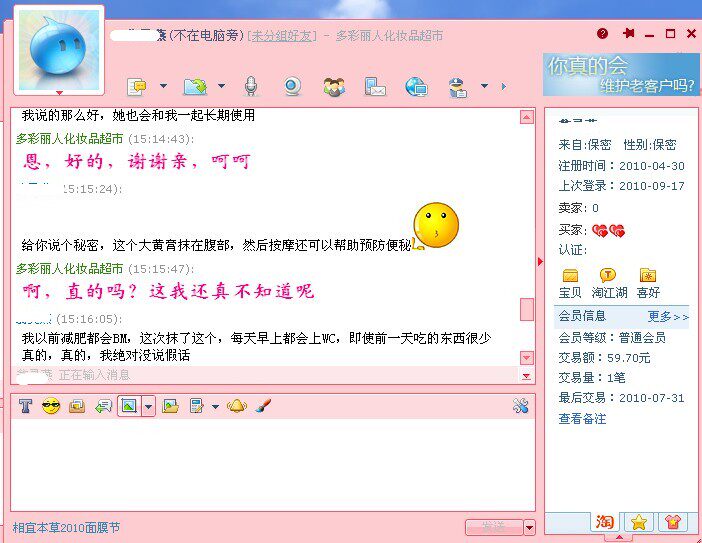Open the remote assistance globe icon
702x543 pixels.
[416, 86]
